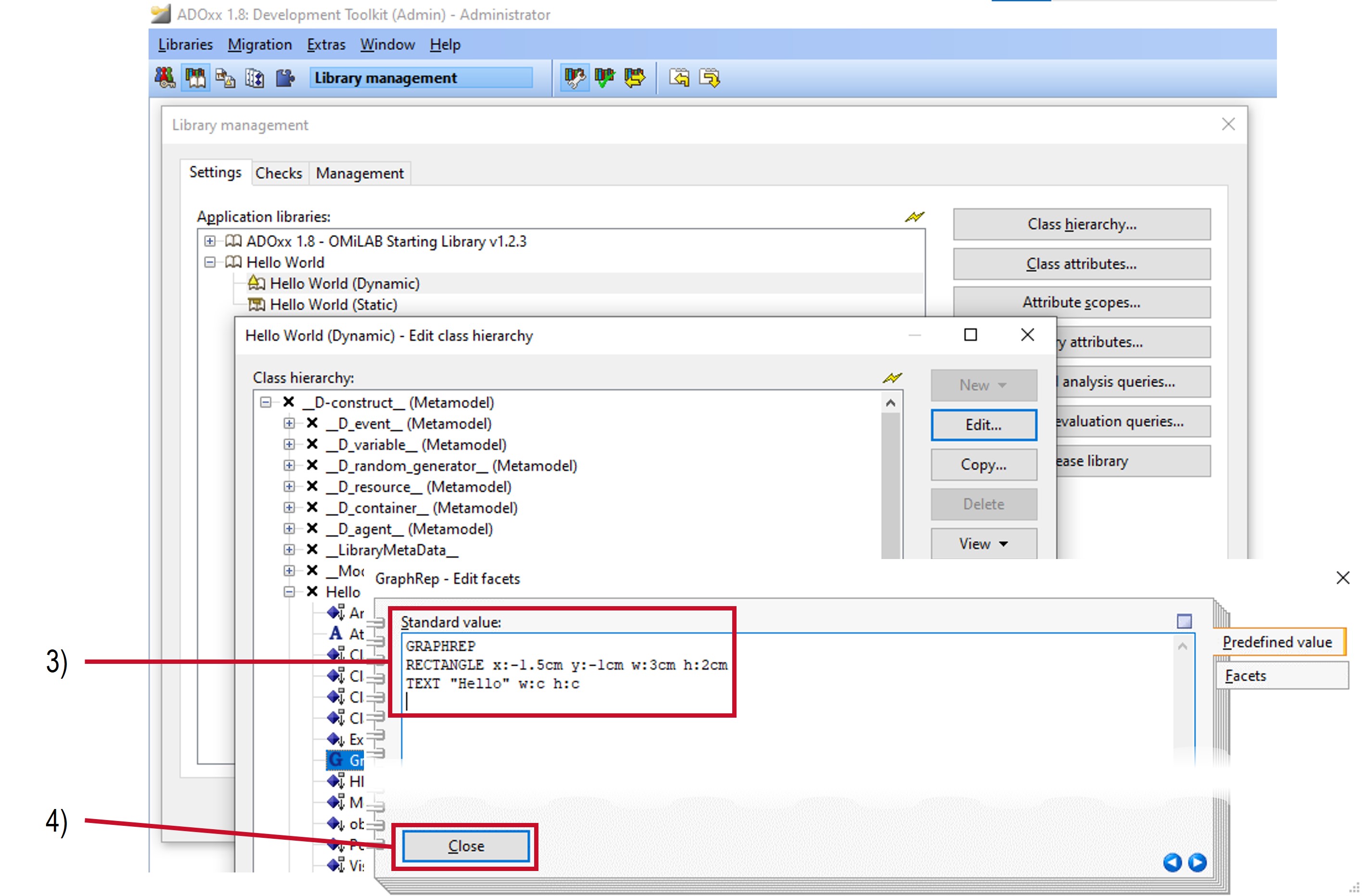Image resolution: width=1363 pixels, height=896 pixels.
Task: Click the enlarge-dialog square icon beside Standard value
Action: click(x=1184, y=621)
